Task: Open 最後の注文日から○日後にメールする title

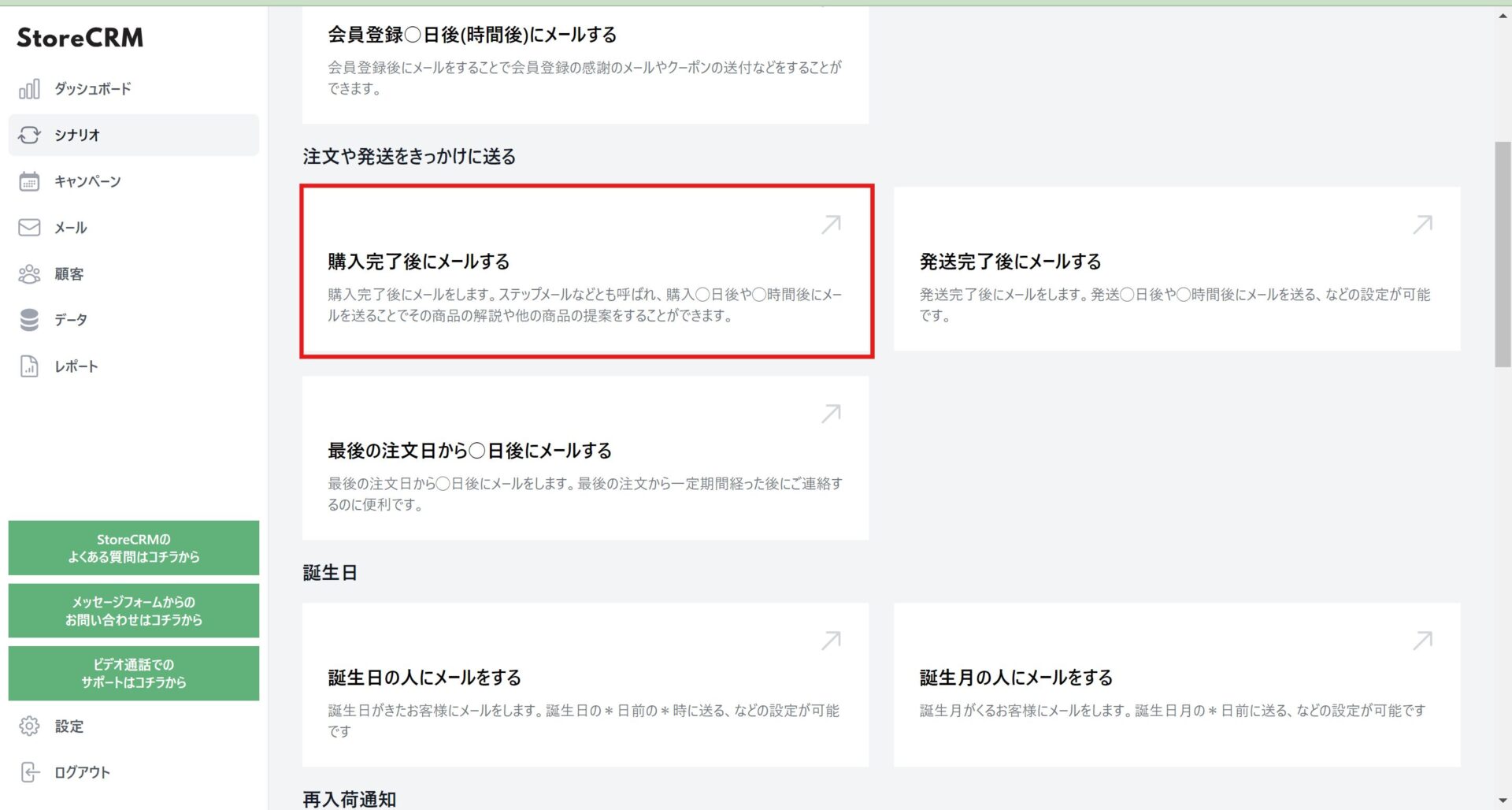Action: 470,451
